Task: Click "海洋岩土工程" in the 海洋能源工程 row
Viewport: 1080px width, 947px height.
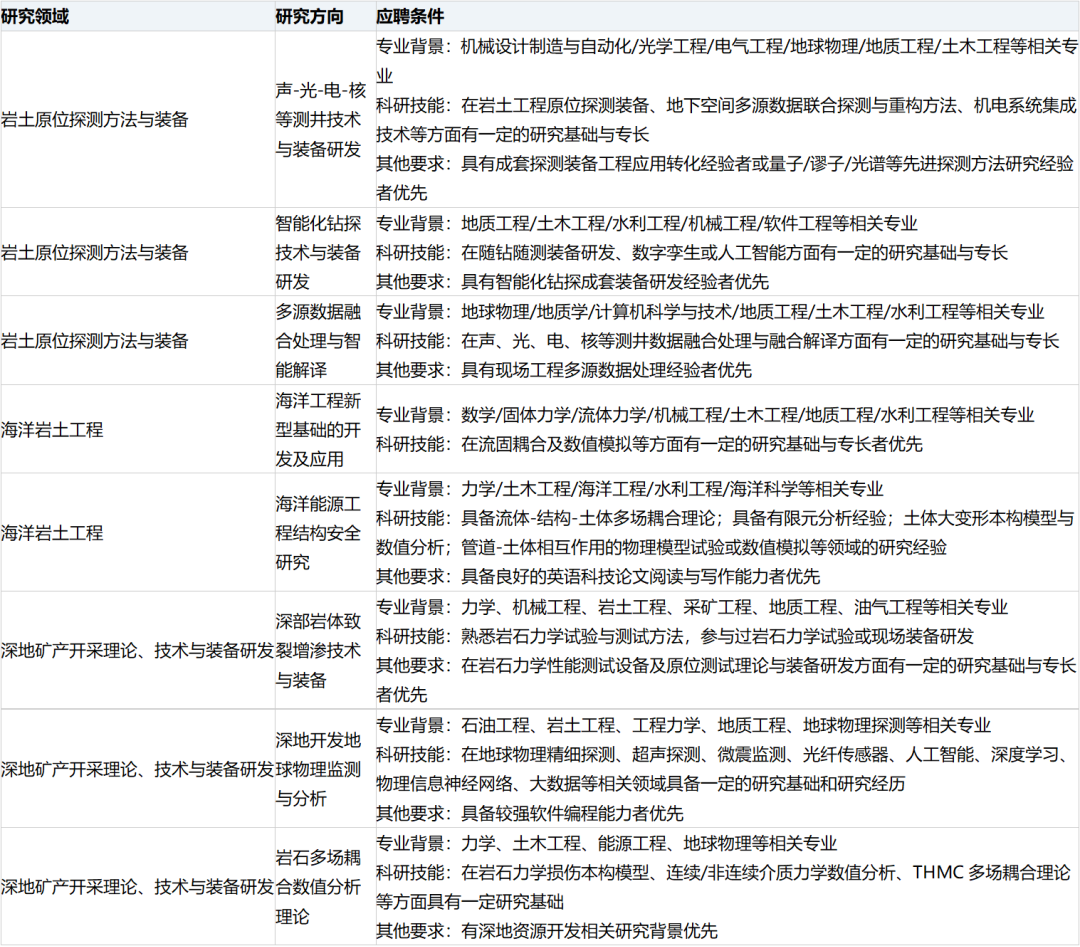Action: pyautogui.click(x=52, y=532)
